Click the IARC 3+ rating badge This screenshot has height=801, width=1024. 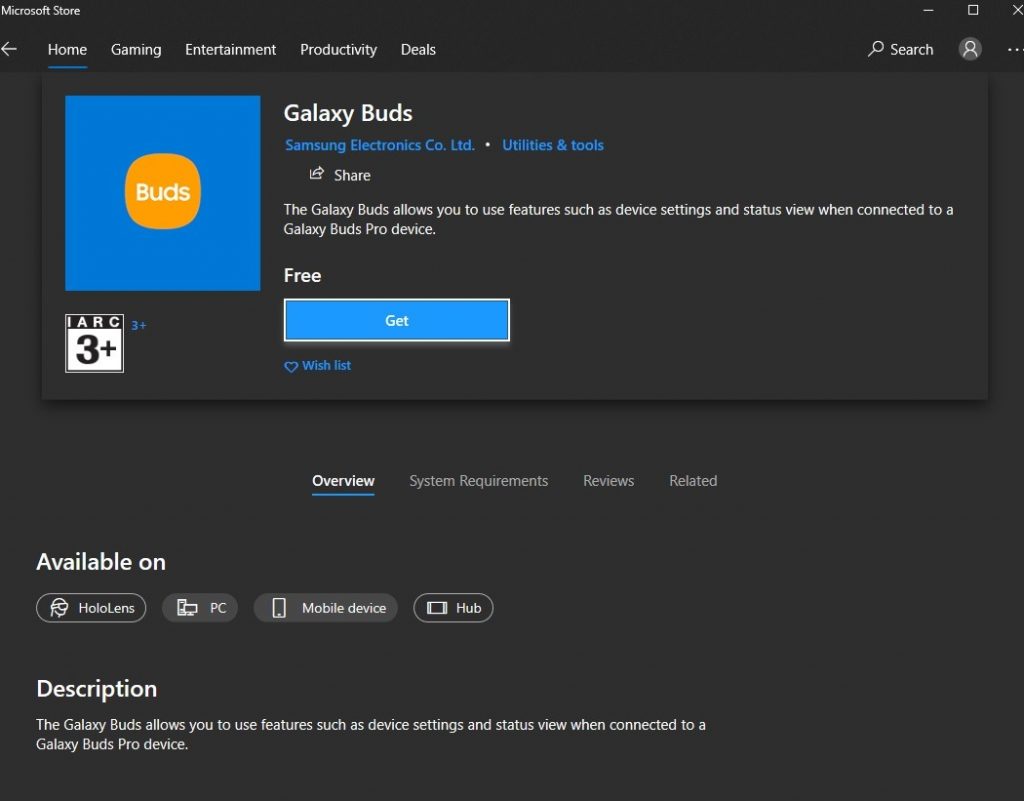point(95,343)
